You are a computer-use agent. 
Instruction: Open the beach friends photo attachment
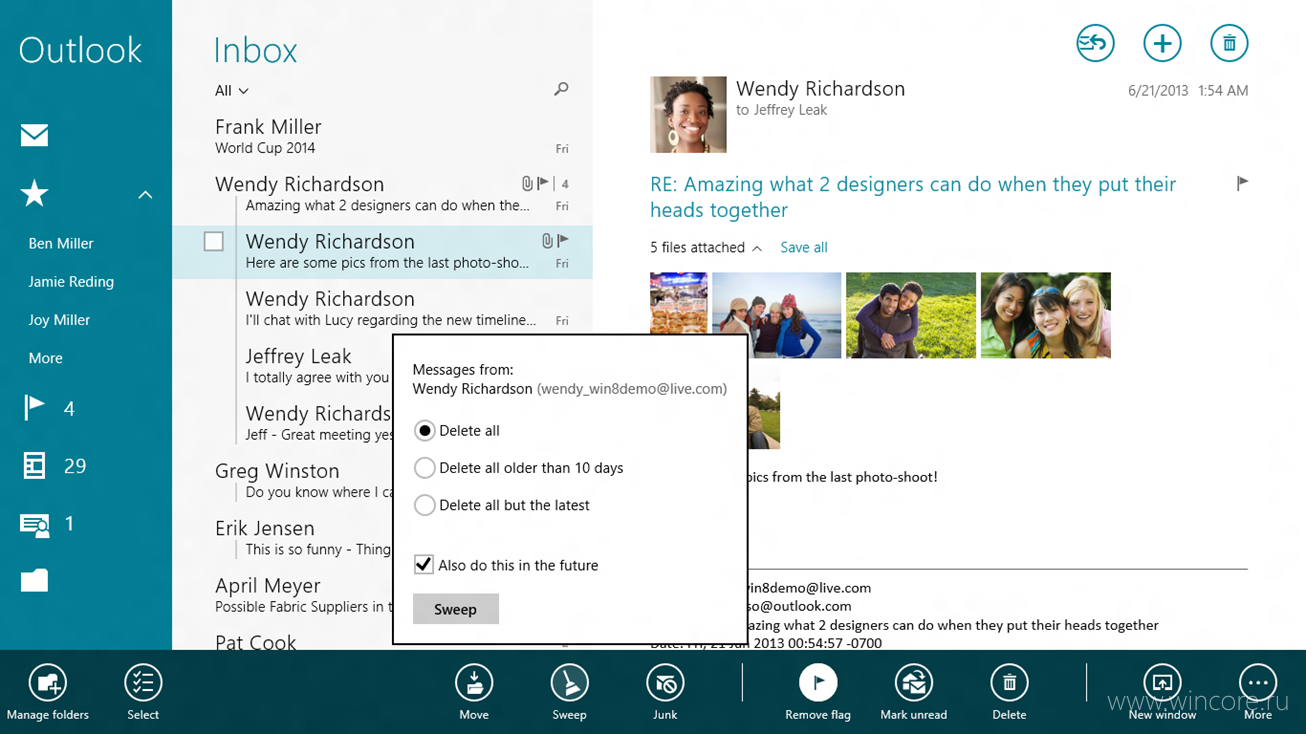pos(776,315)
